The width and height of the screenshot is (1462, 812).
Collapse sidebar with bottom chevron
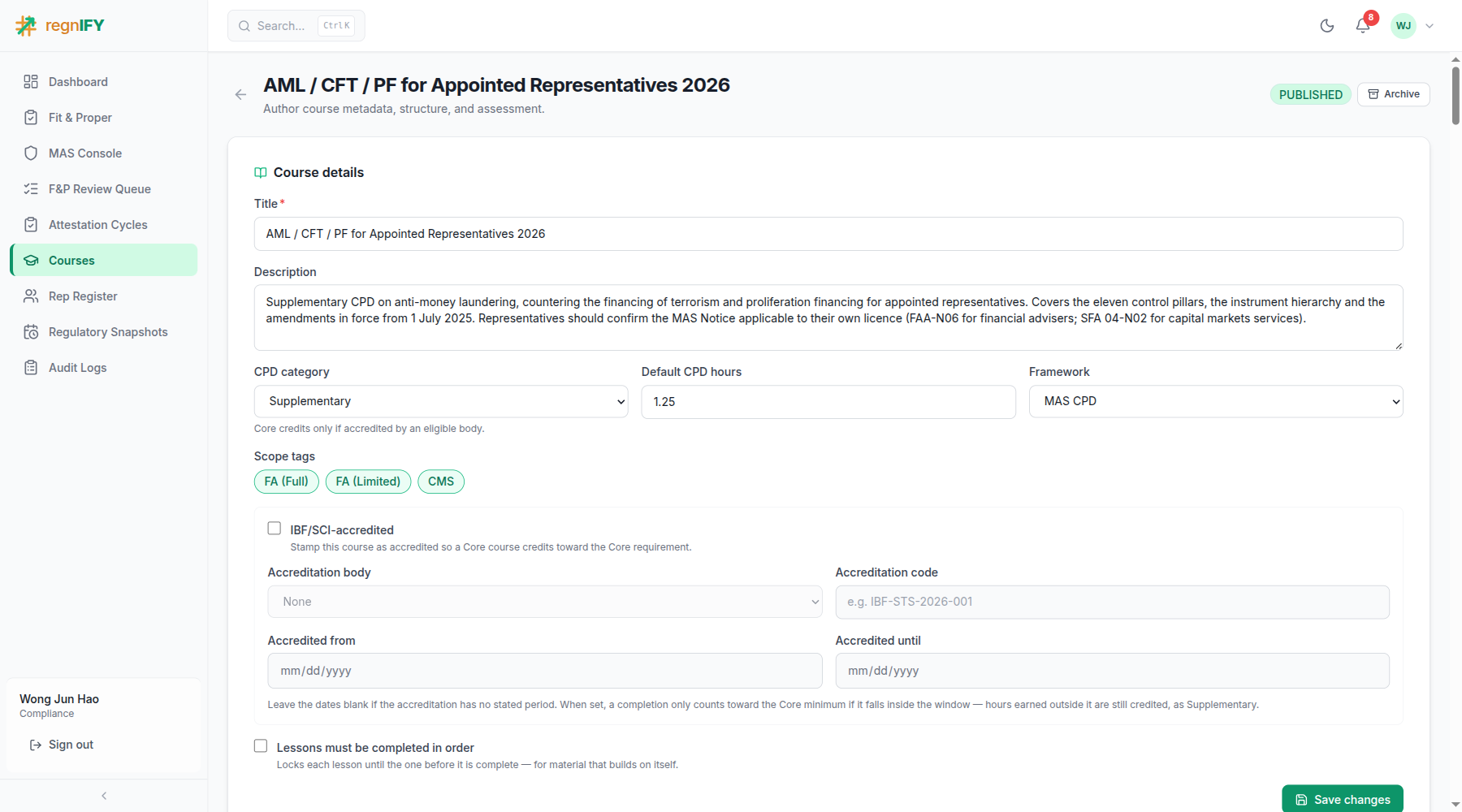104,796
